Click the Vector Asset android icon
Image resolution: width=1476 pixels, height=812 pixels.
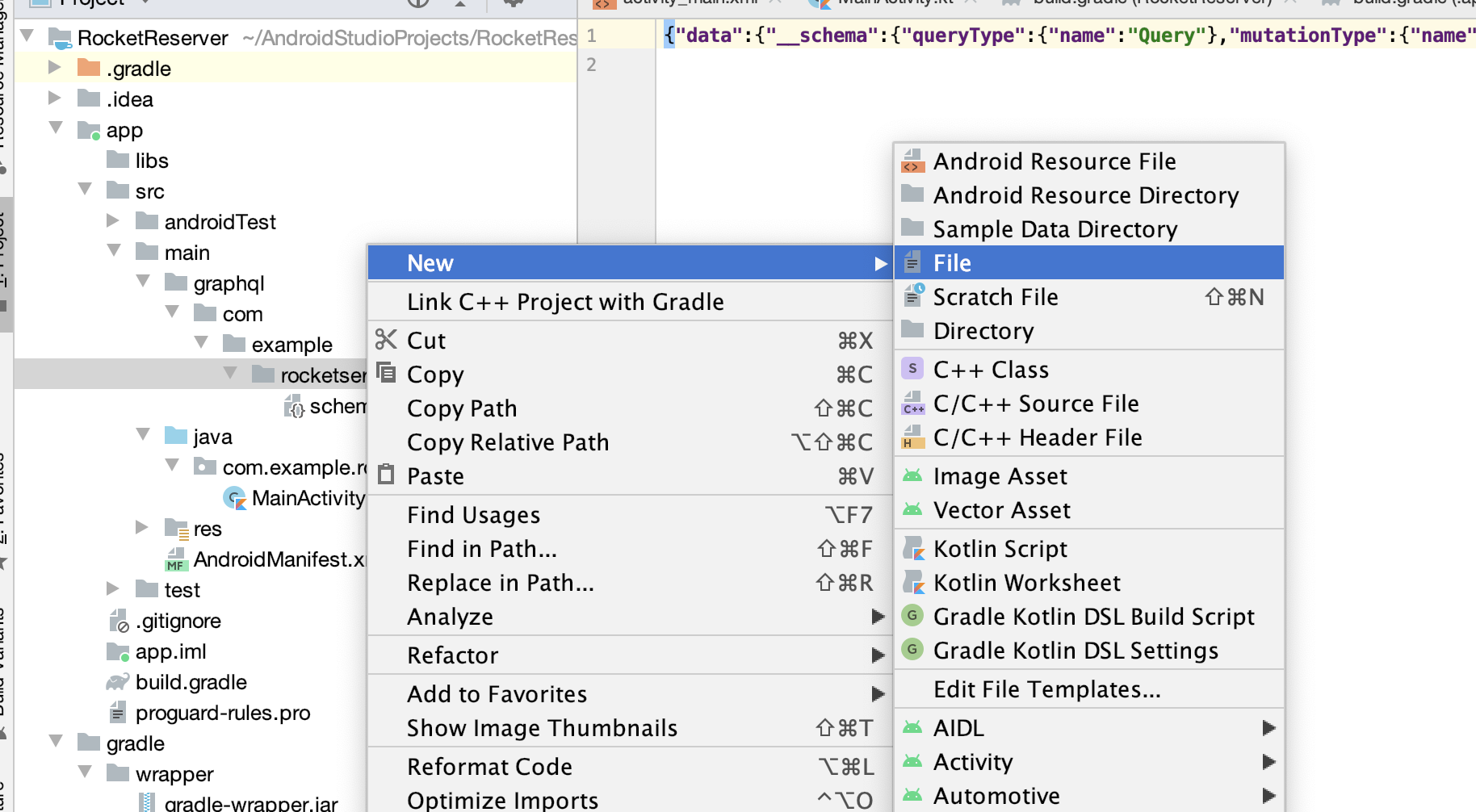pyautogui.click(x=912, y=509)
